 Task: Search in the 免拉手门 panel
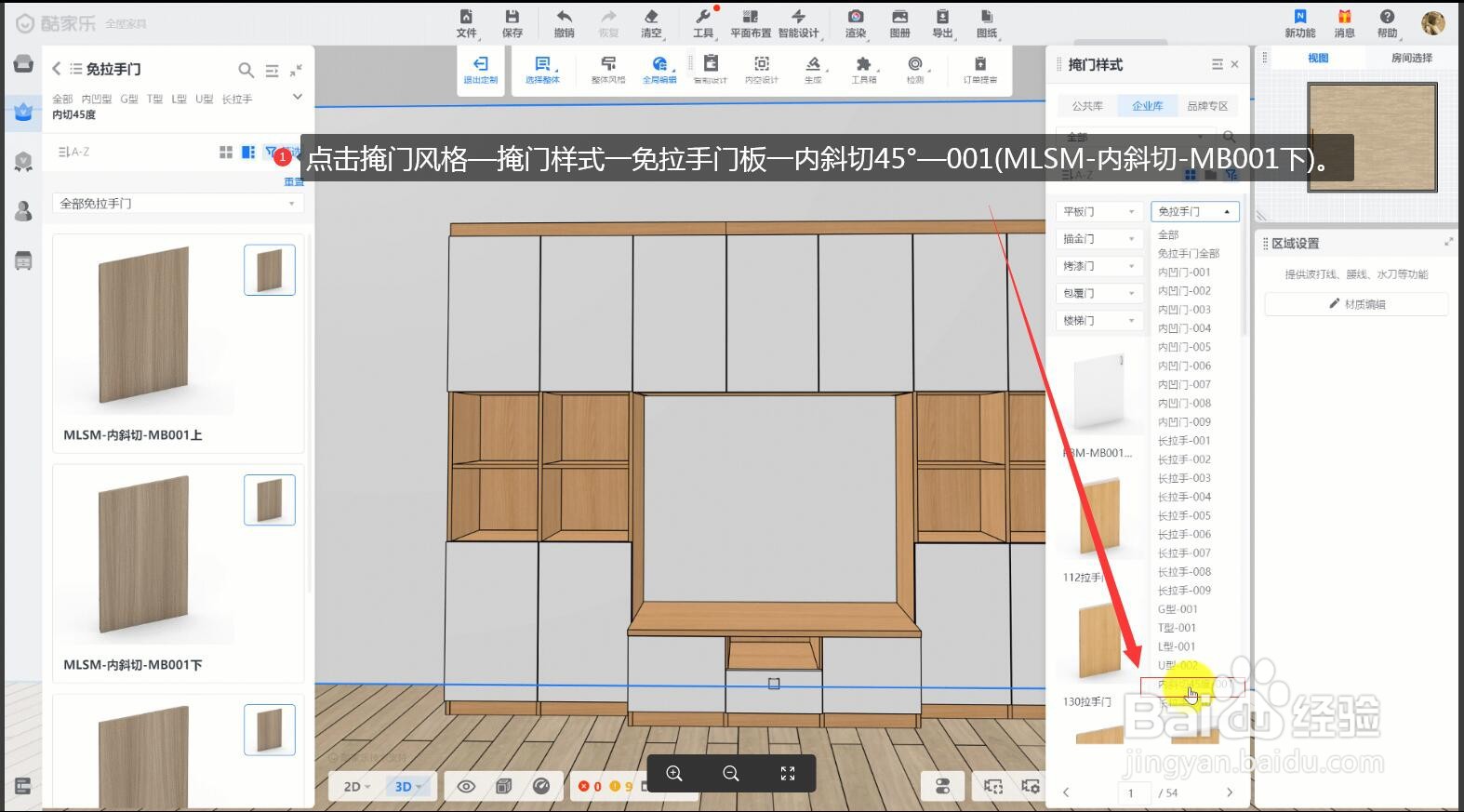click(246, 70)
